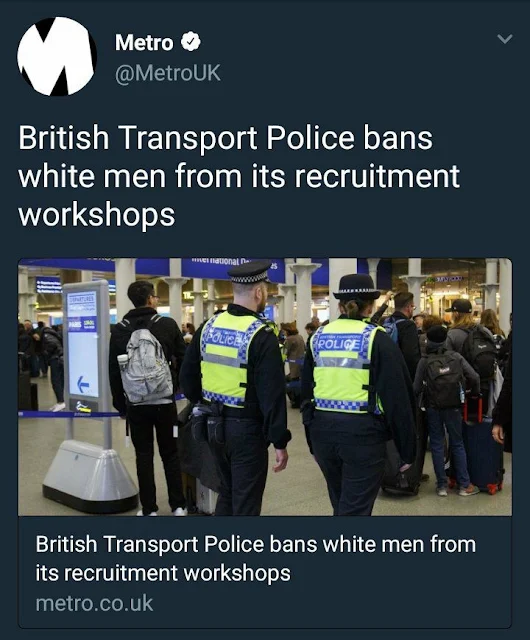This screenshot has width=530, height=640.
Task: Click the blue arrow sign in the photo
Action: [83, 384]
